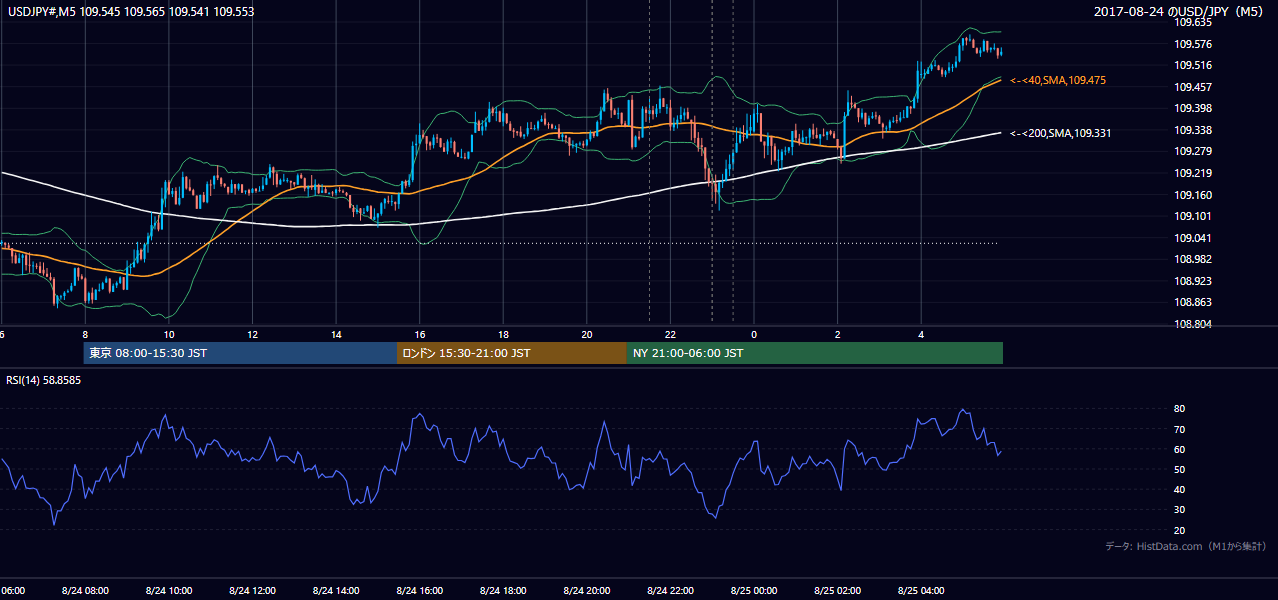Click the 8/24 10:00 time label
The width and height of the screenshot is (1278, 600).
point(168,591)
